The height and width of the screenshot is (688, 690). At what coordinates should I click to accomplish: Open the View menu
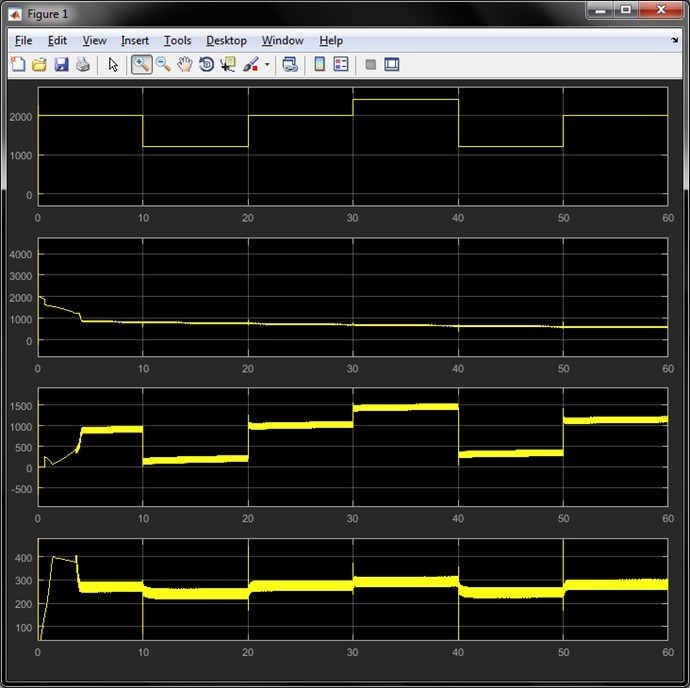[x=95, y=40]
